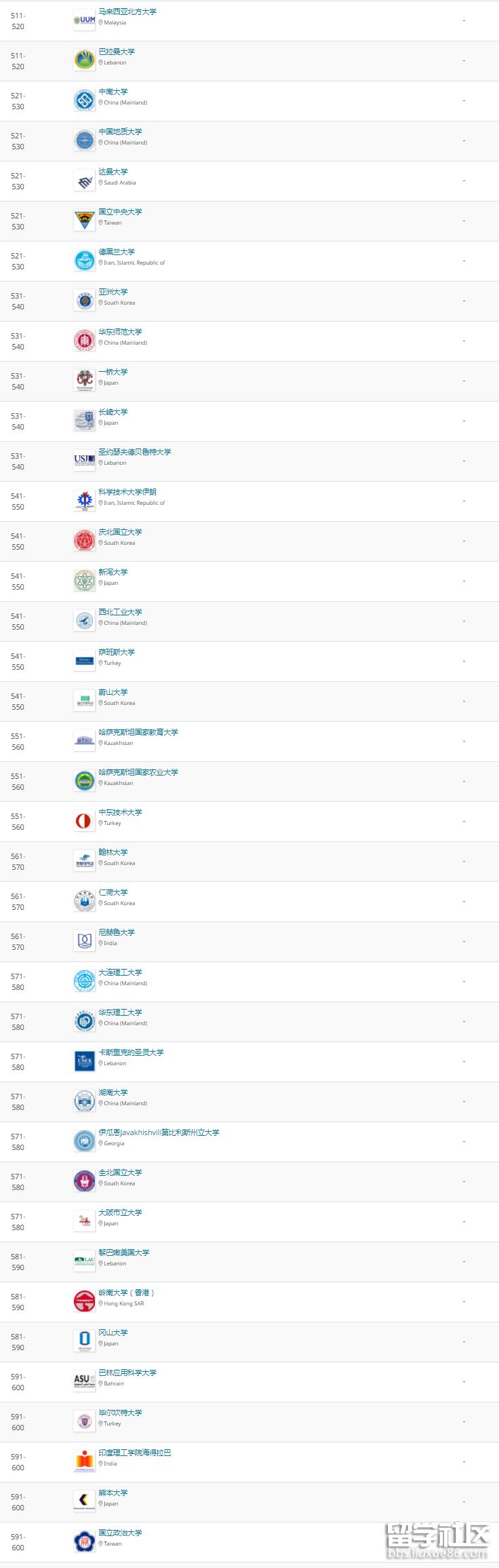This screenshot has width=499, height=1568.
Task: Click the green LAU logo
Action: tap(85, 1261)
